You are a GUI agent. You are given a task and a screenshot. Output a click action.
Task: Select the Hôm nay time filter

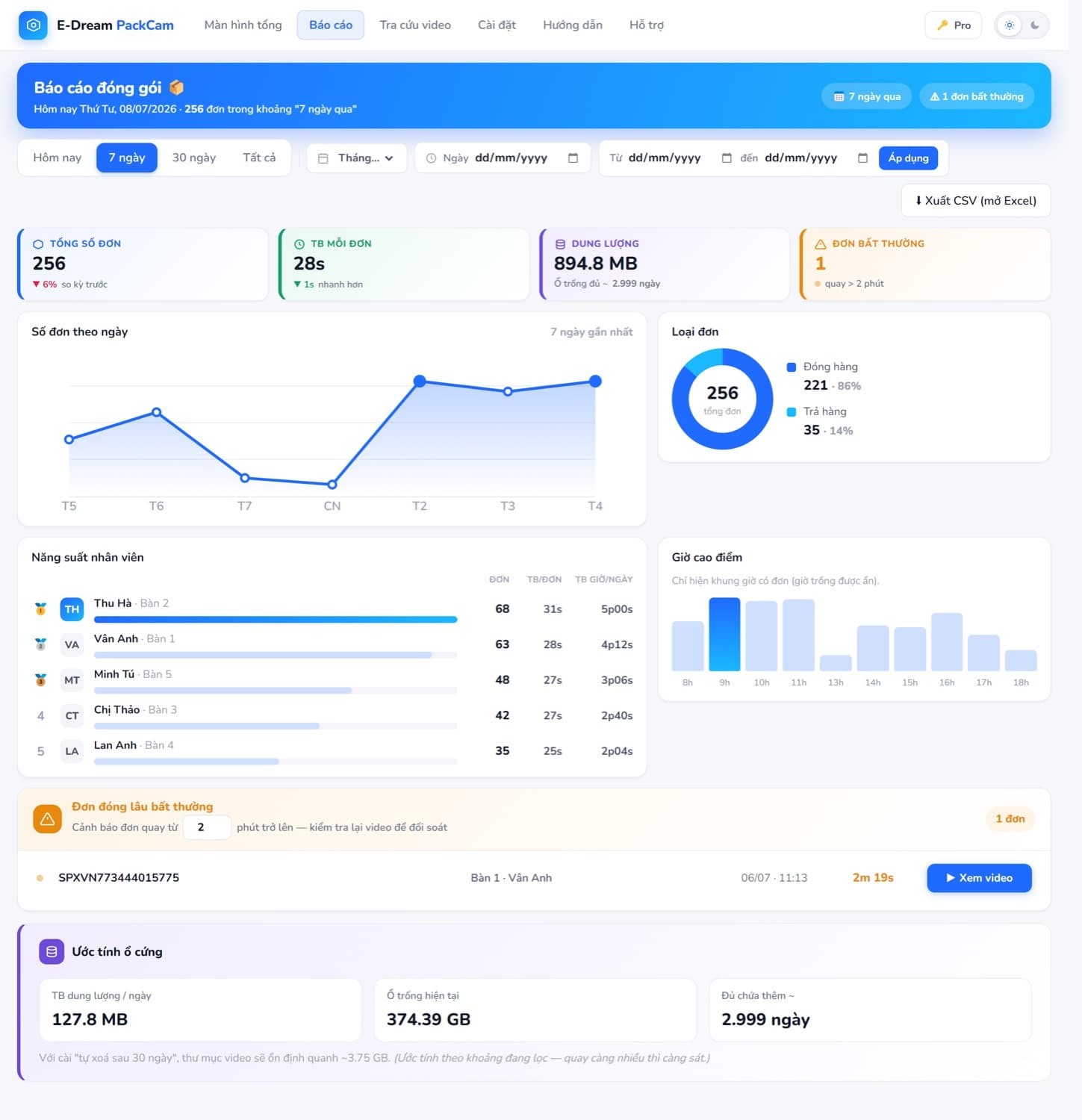pos(57,158)
